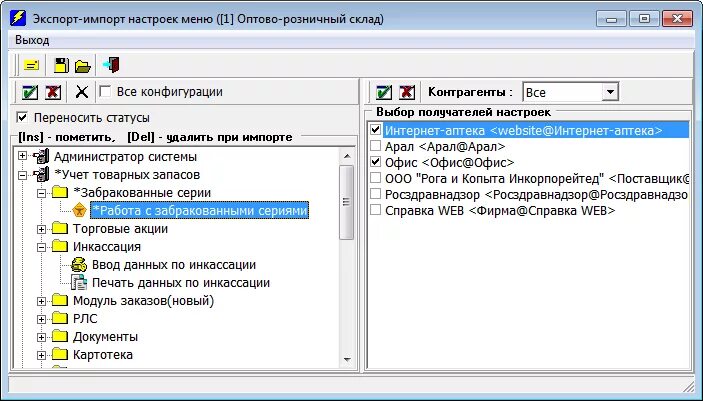Viewport: 703px width, 401px height.
Task: Click tree scrollbar up arrow
Action: tap(347, 156)
